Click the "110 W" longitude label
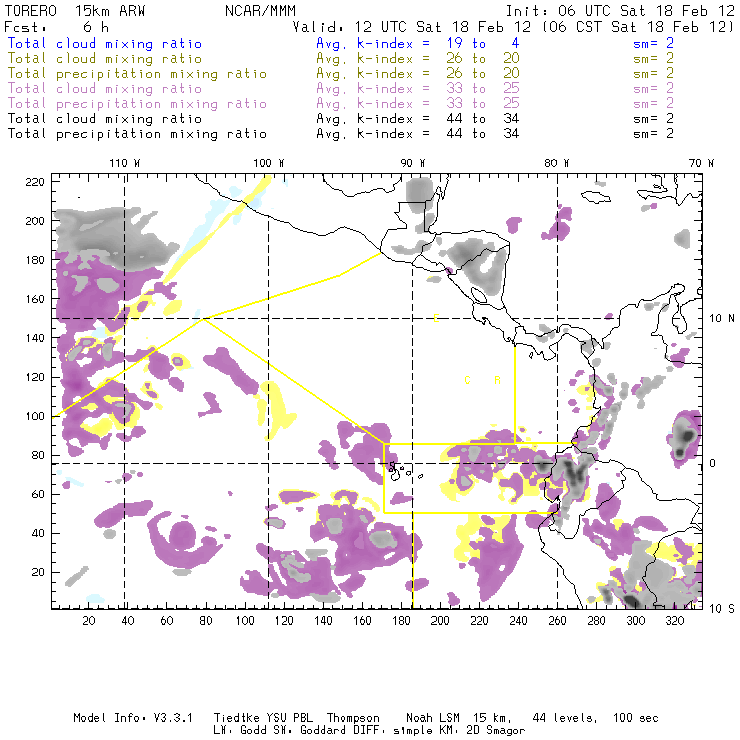 125,163
